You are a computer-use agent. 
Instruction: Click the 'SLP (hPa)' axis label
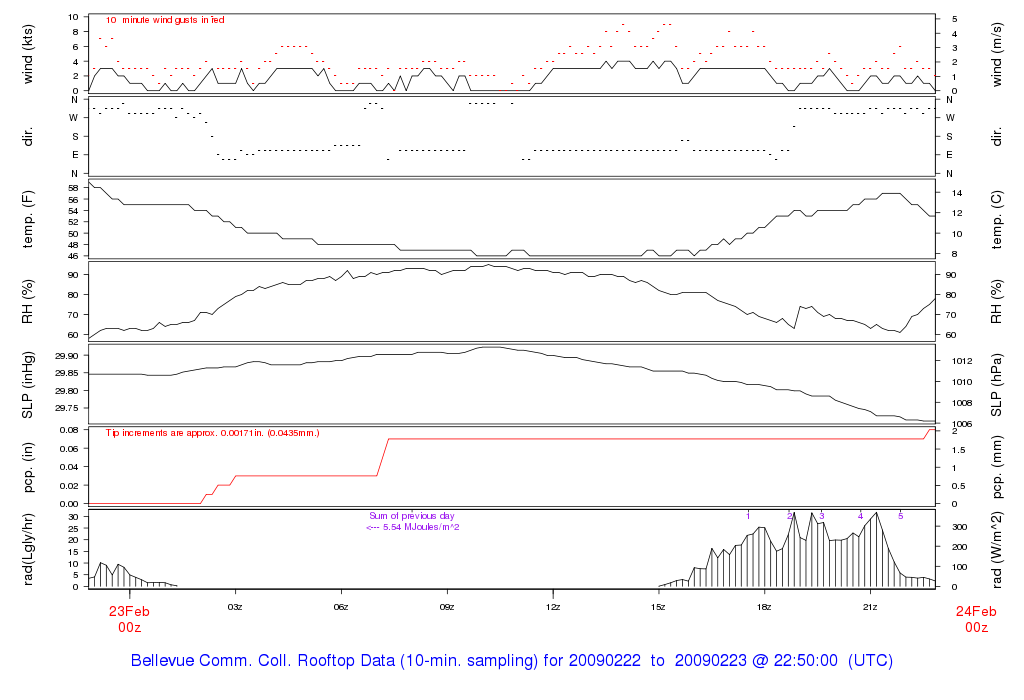point(996,385)
